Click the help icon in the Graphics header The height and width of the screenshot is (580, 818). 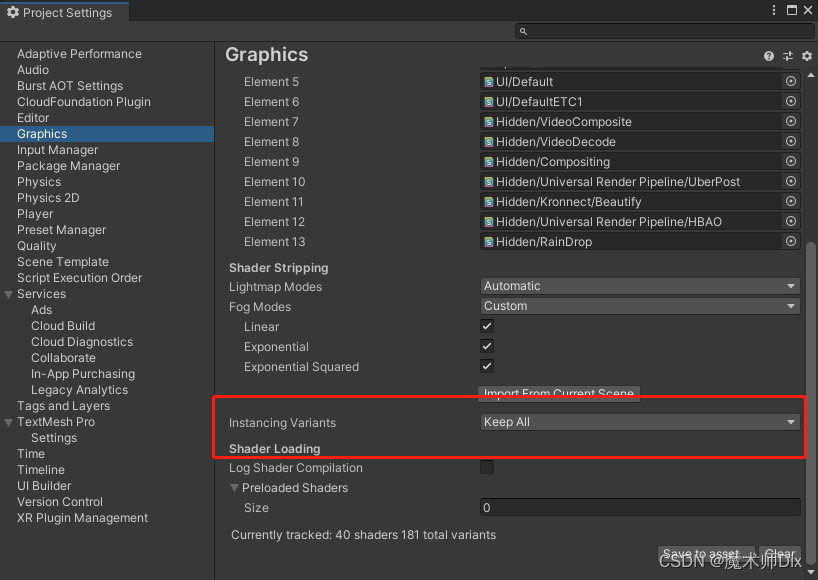pos(768,55)
